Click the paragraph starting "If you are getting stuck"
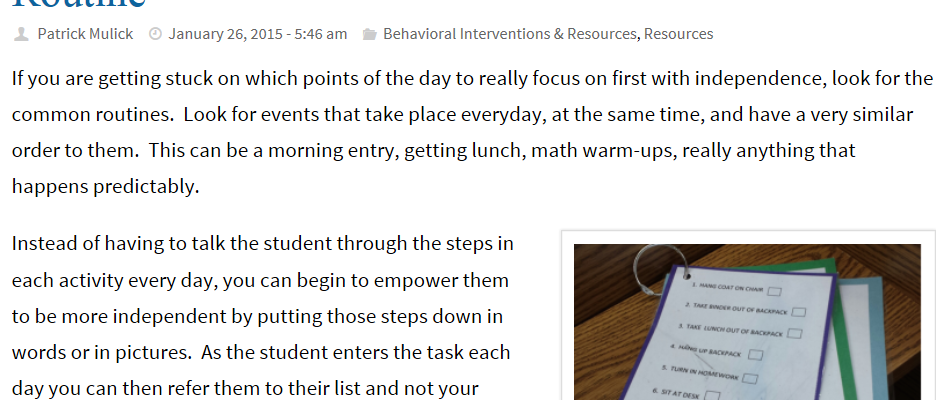This screenshot has height=400, width=939. click(472, 132)
